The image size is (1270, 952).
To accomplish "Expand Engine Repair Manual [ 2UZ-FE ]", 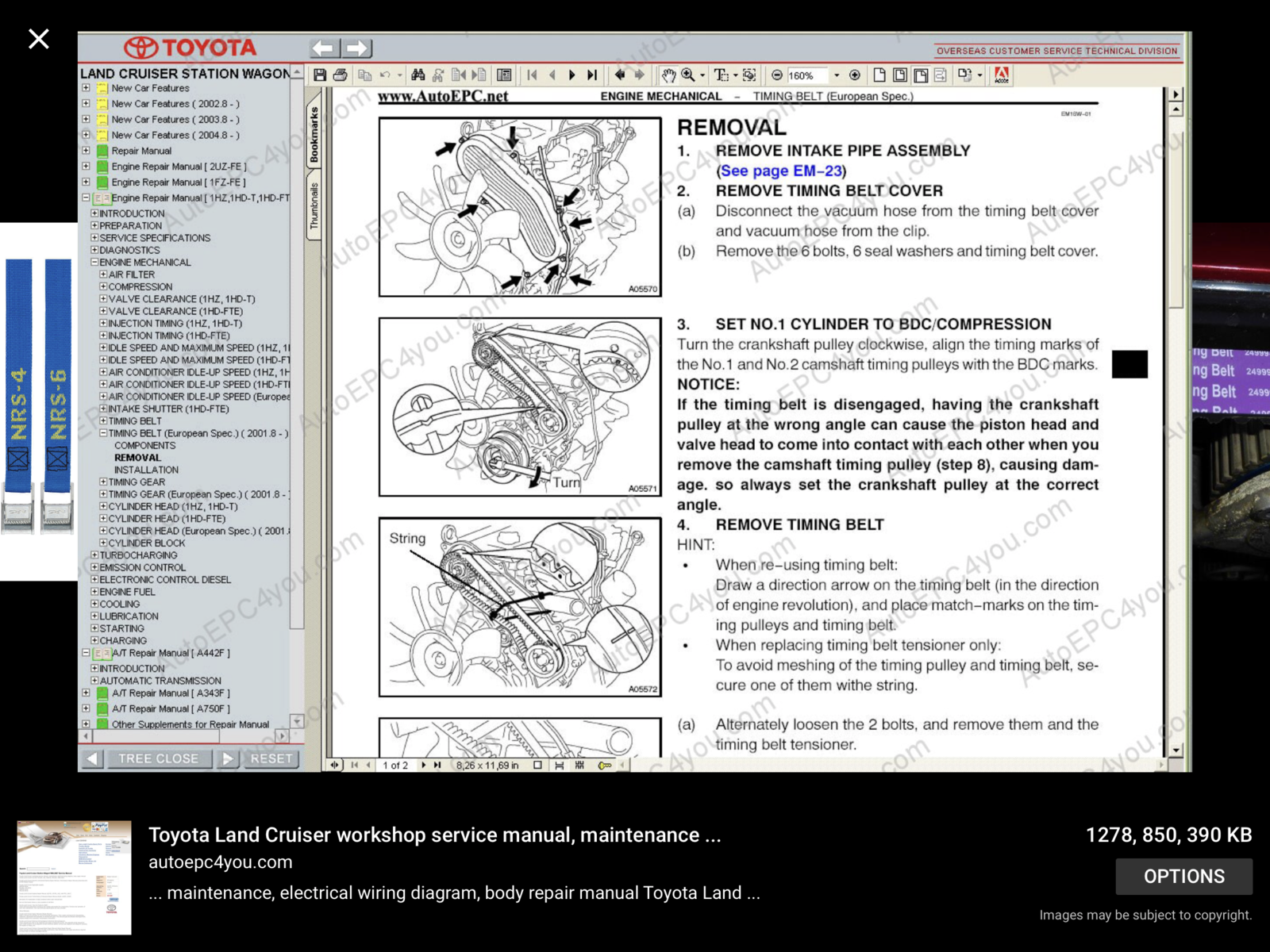I will coord(86,167).
